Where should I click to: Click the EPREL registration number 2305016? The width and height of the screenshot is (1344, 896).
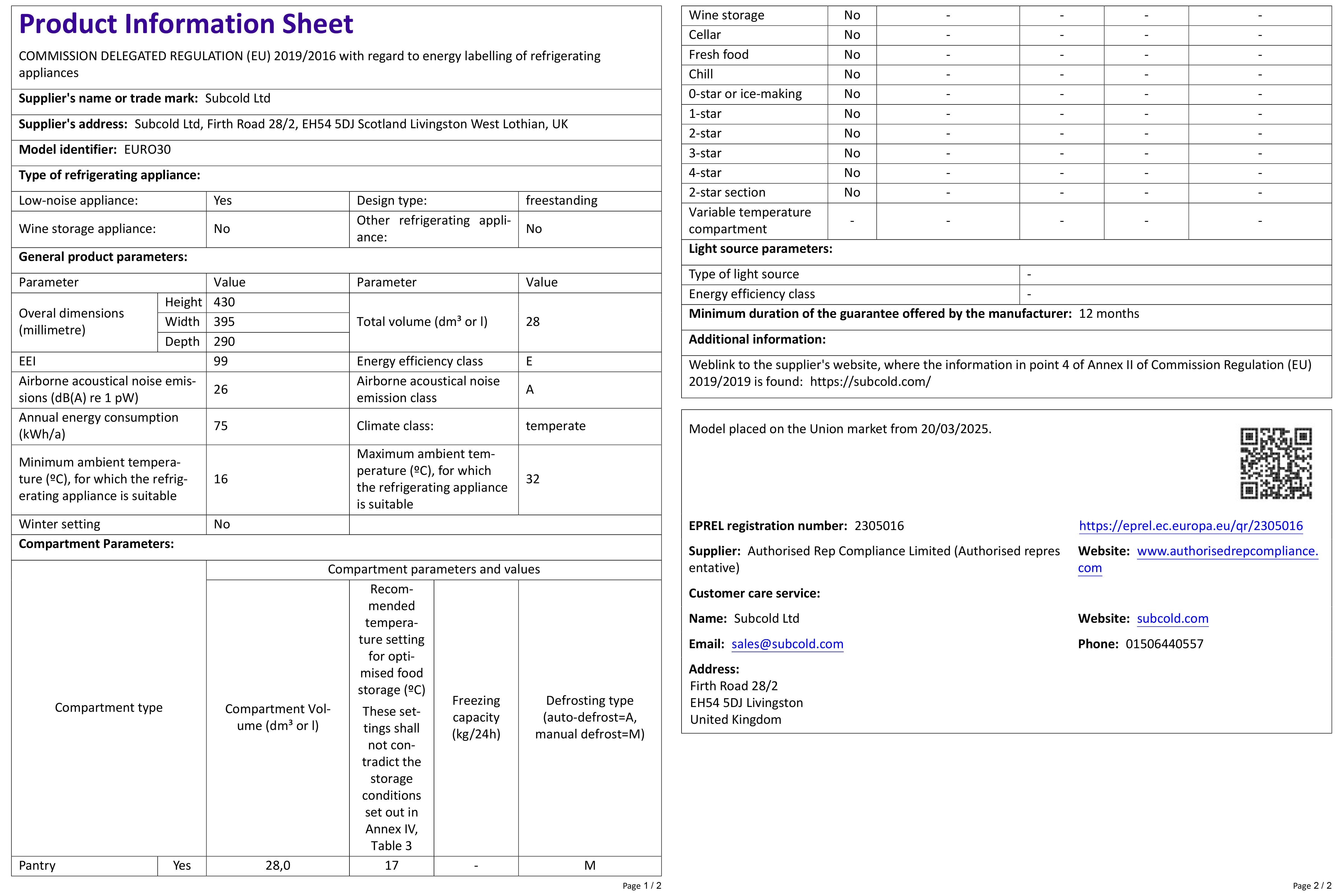879,526
